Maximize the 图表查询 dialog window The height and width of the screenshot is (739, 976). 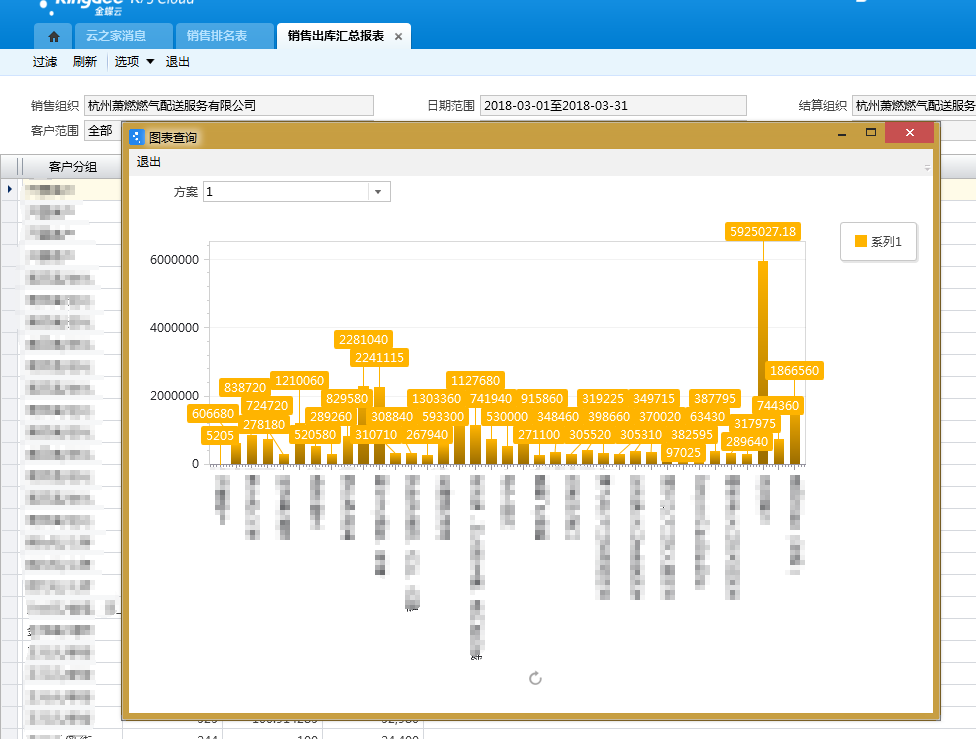[870, 133]
